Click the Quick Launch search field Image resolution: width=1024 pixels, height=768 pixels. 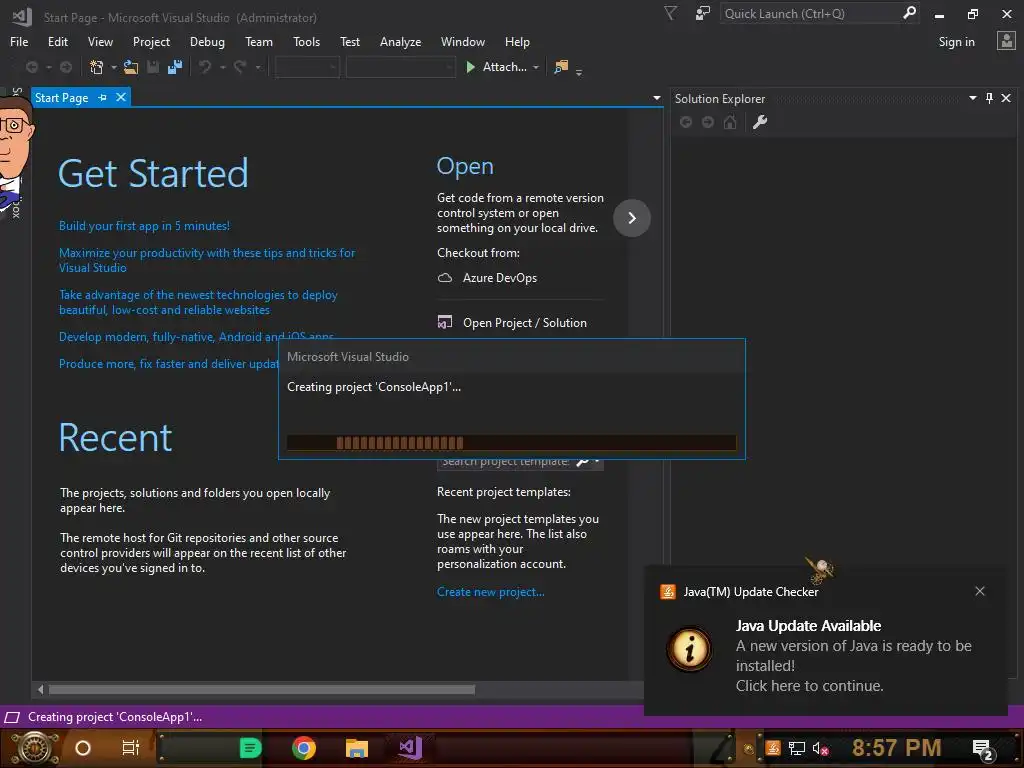click(810, 13)
